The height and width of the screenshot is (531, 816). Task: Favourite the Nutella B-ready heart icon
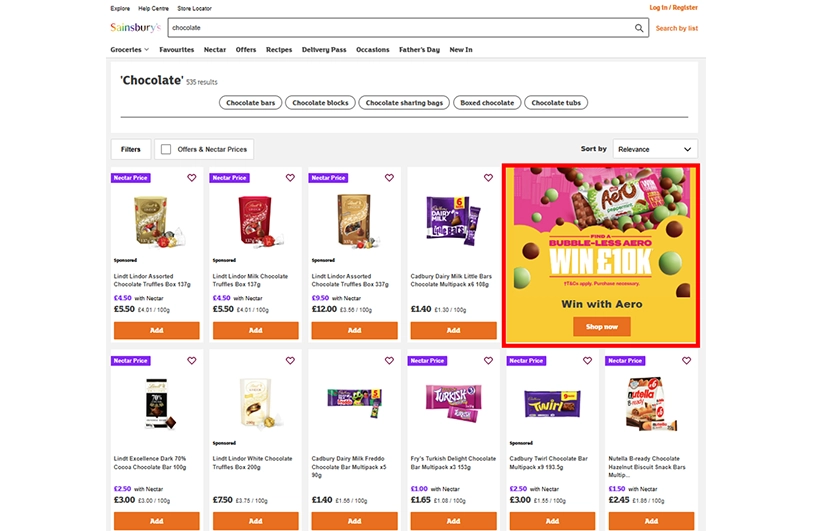[x=686, y=361]
